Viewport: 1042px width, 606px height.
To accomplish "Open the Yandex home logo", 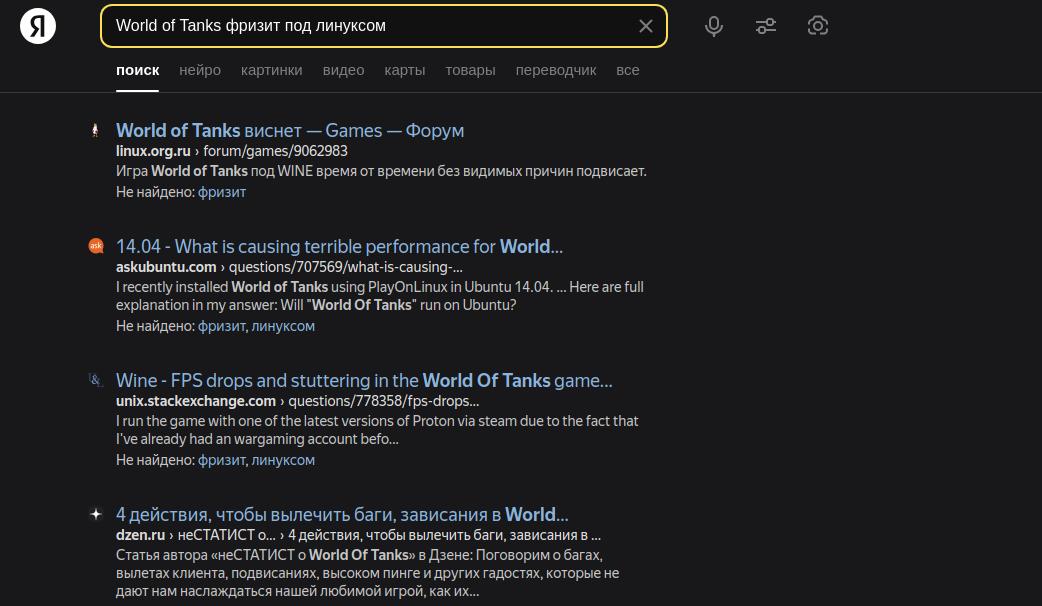I will (38, 26).
